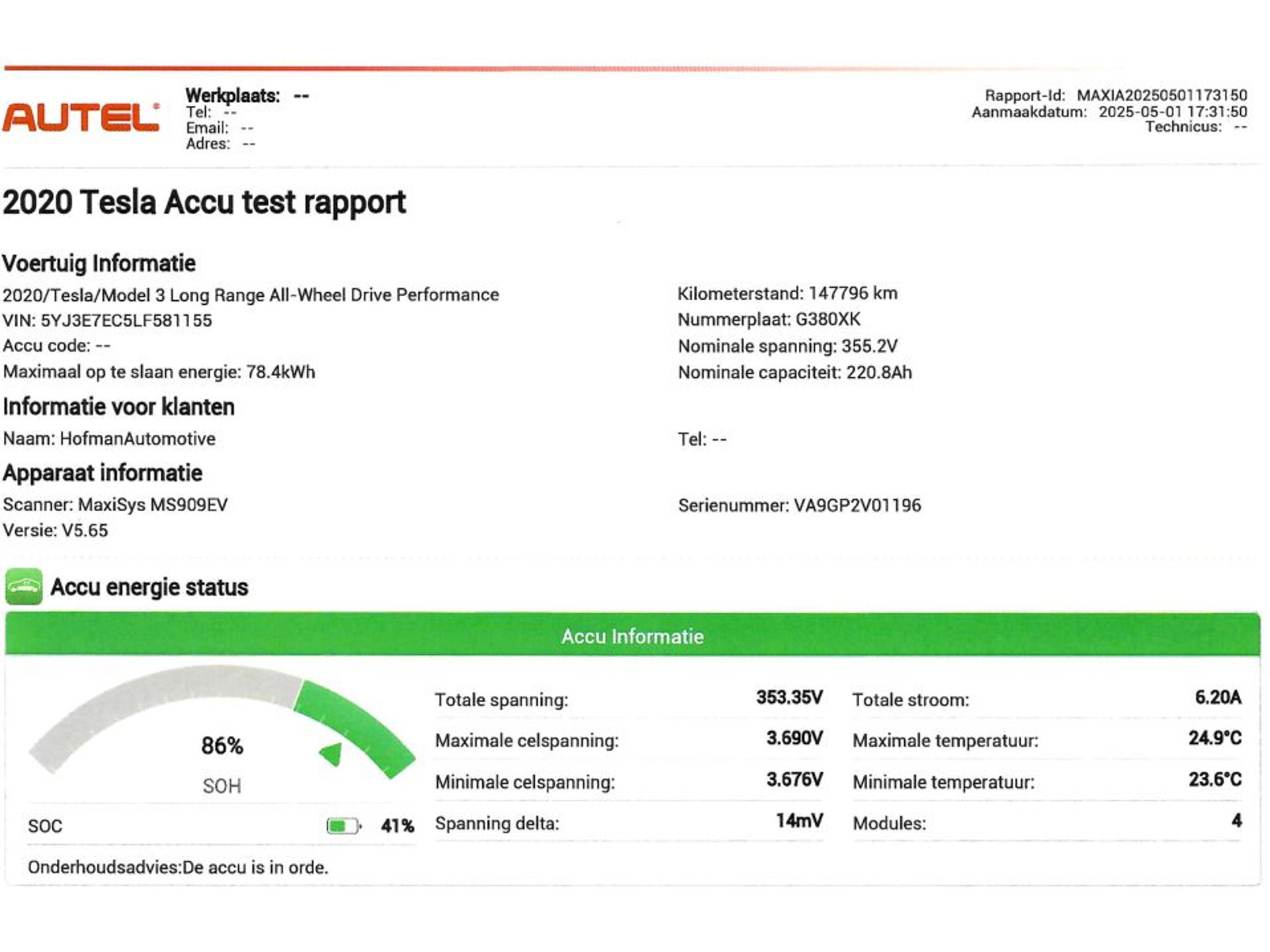
Task: Click the Maximale temperatuur 24.9°C value
Action: (x=1214, y=738)
